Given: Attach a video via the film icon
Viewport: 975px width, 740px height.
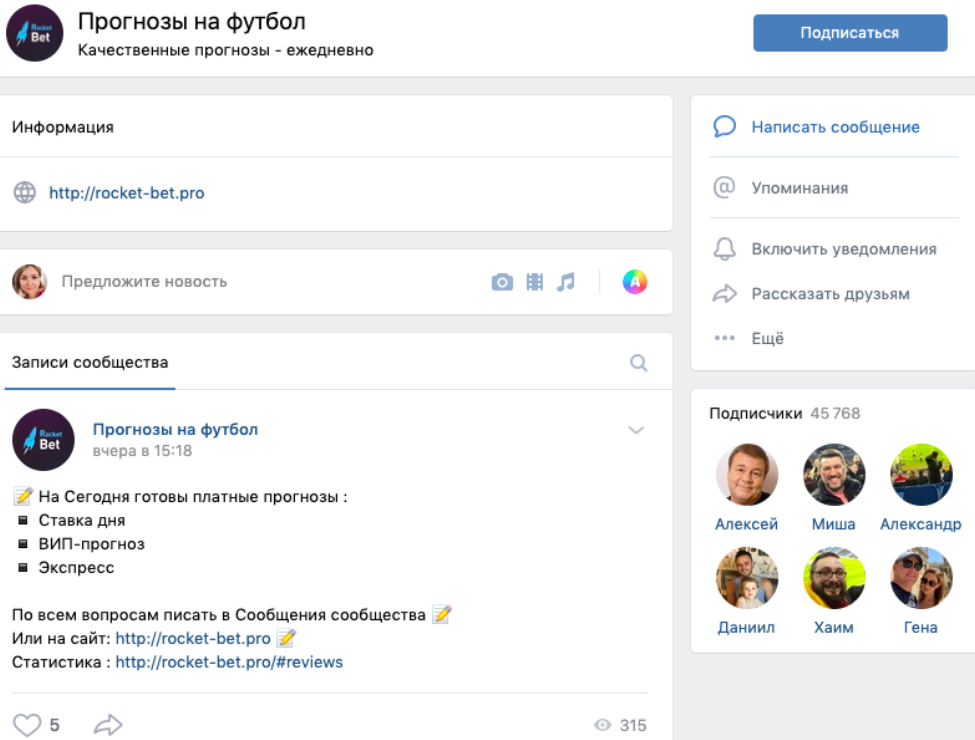Looking at the screenshot, I should click(x=535, y=282).
